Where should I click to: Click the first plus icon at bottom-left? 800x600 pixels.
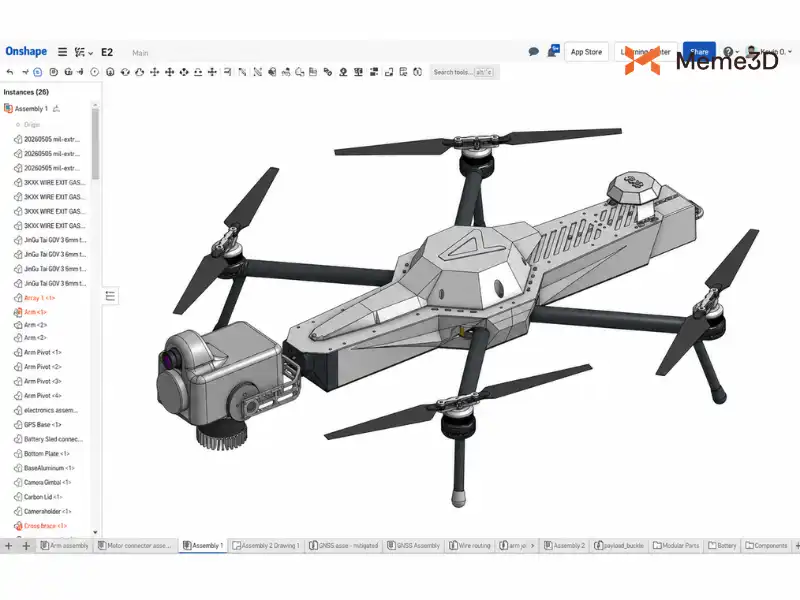[x=9, y=545]
